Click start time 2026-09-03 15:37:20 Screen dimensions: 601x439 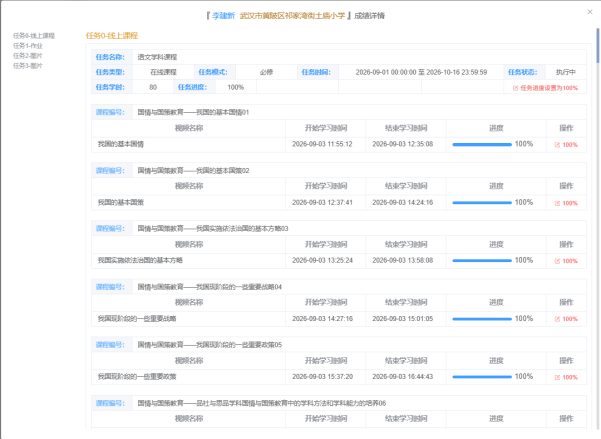(x=322, y=377)
